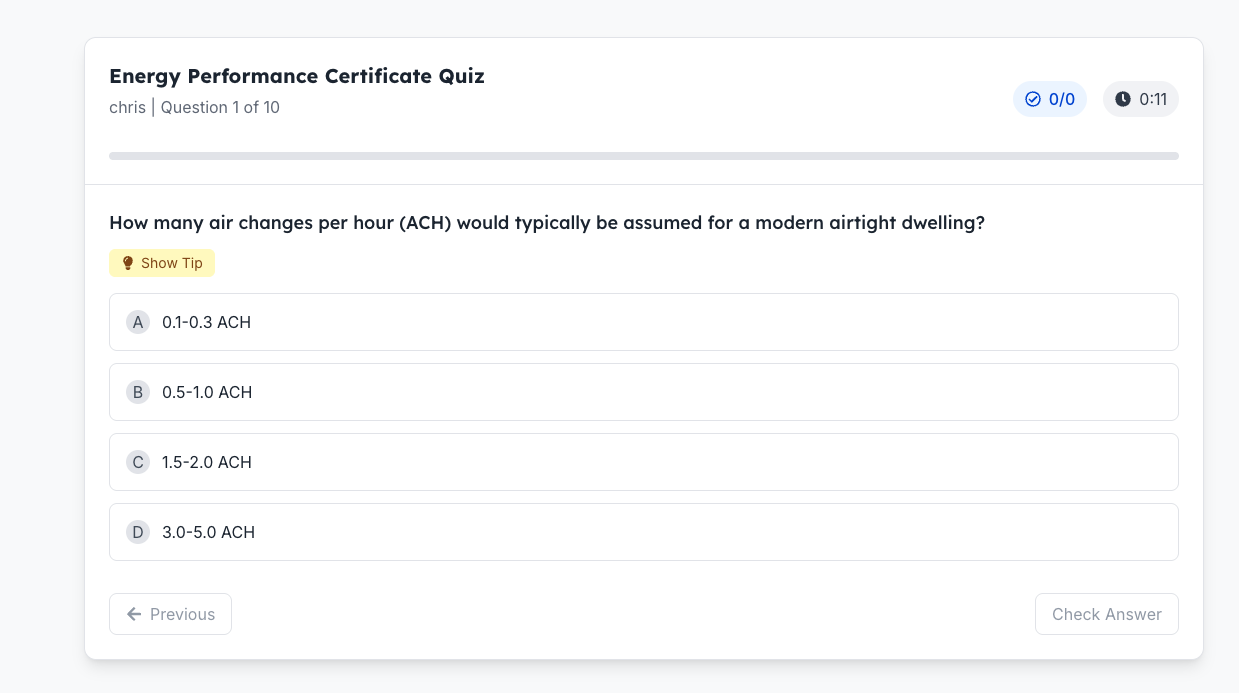Click the left arrow icon on Previous
1239x693 pixels.
[134, 614]
